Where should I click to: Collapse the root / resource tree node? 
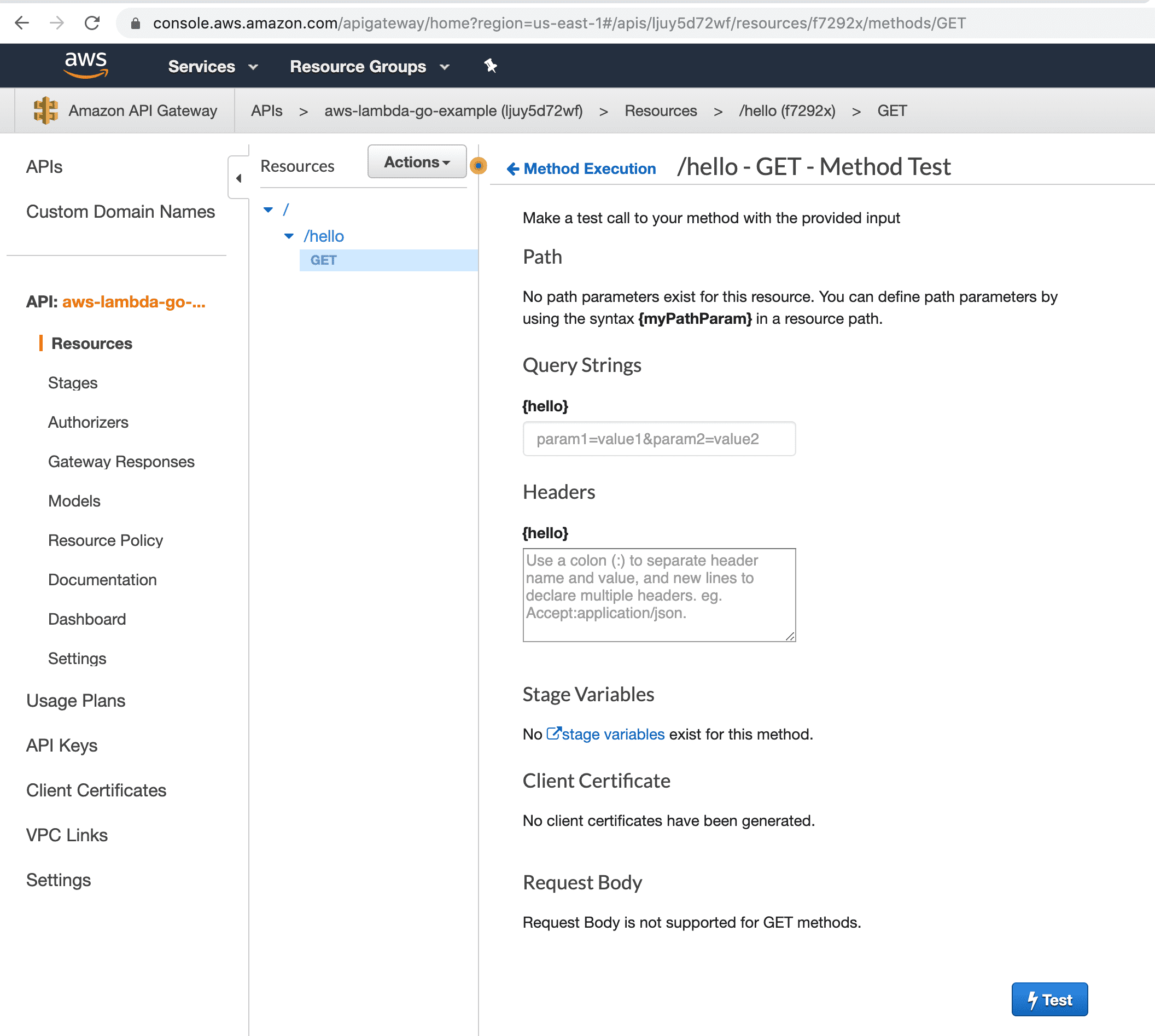coord(269,209)
